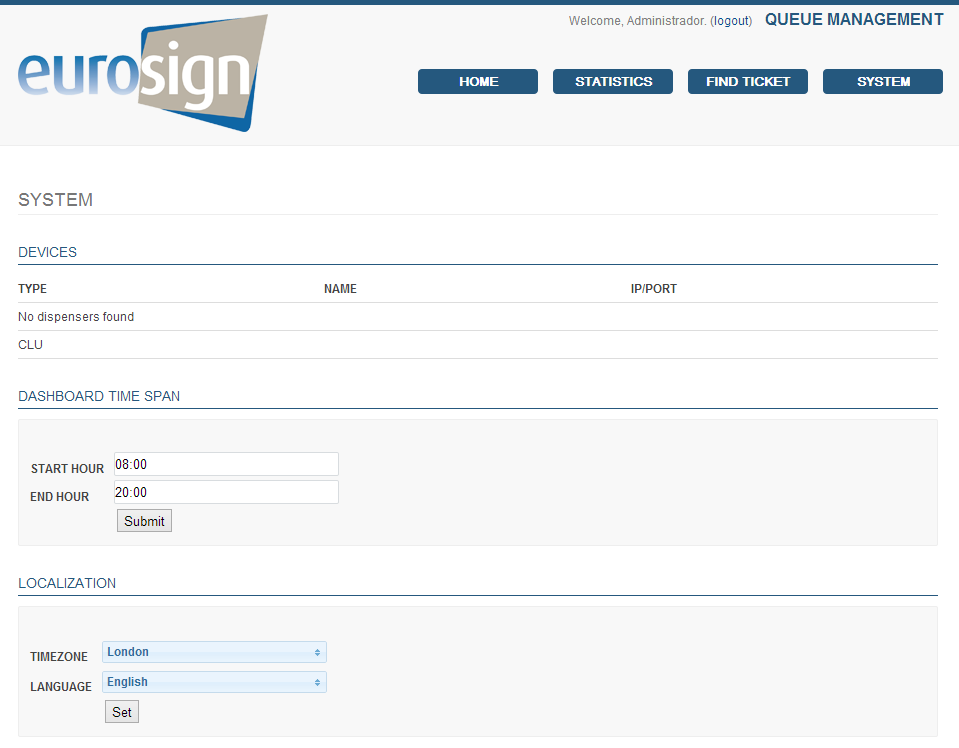Click the QUEUE MANAGEMENT title
This screenshot has height=748, width=959.
(x=854, y=19)
